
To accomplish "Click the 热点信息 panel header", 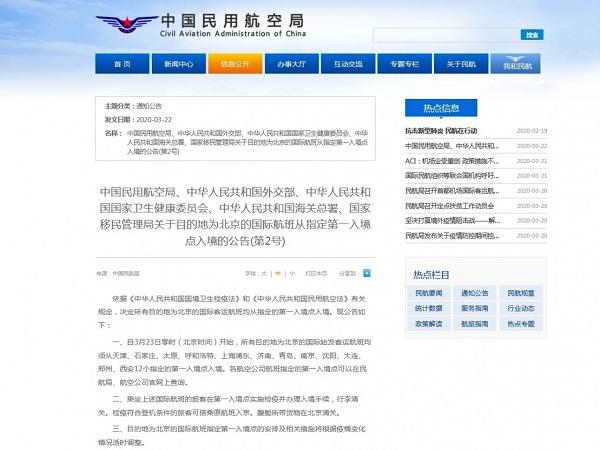I will (x=433, y=108).
